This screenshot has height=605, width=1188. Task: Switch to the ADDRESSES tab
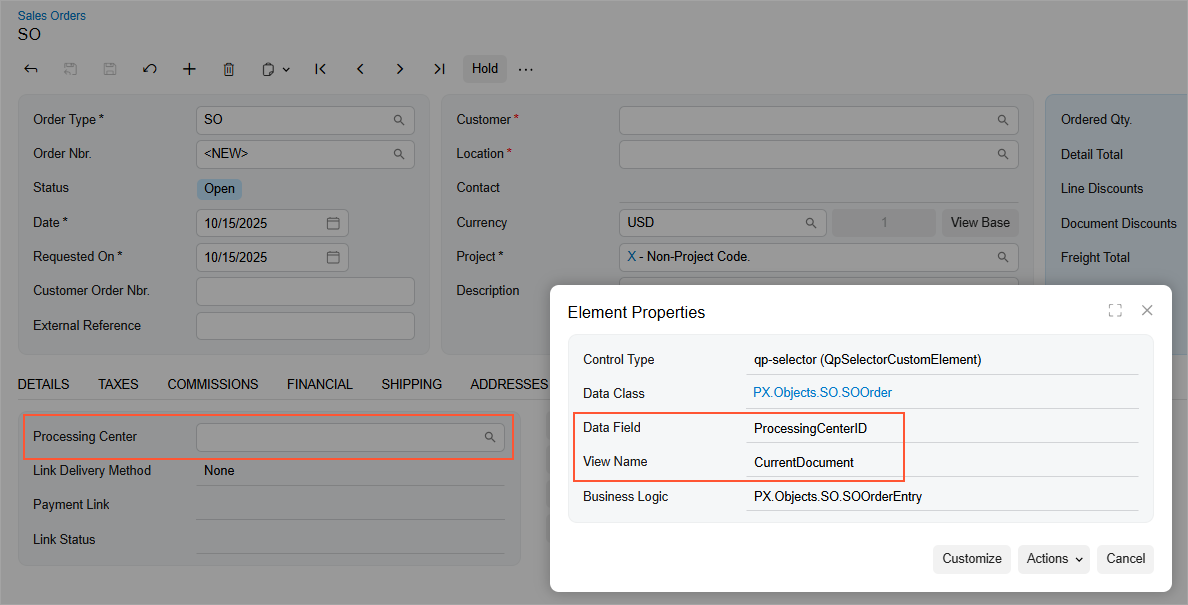[x=509, y=385]
